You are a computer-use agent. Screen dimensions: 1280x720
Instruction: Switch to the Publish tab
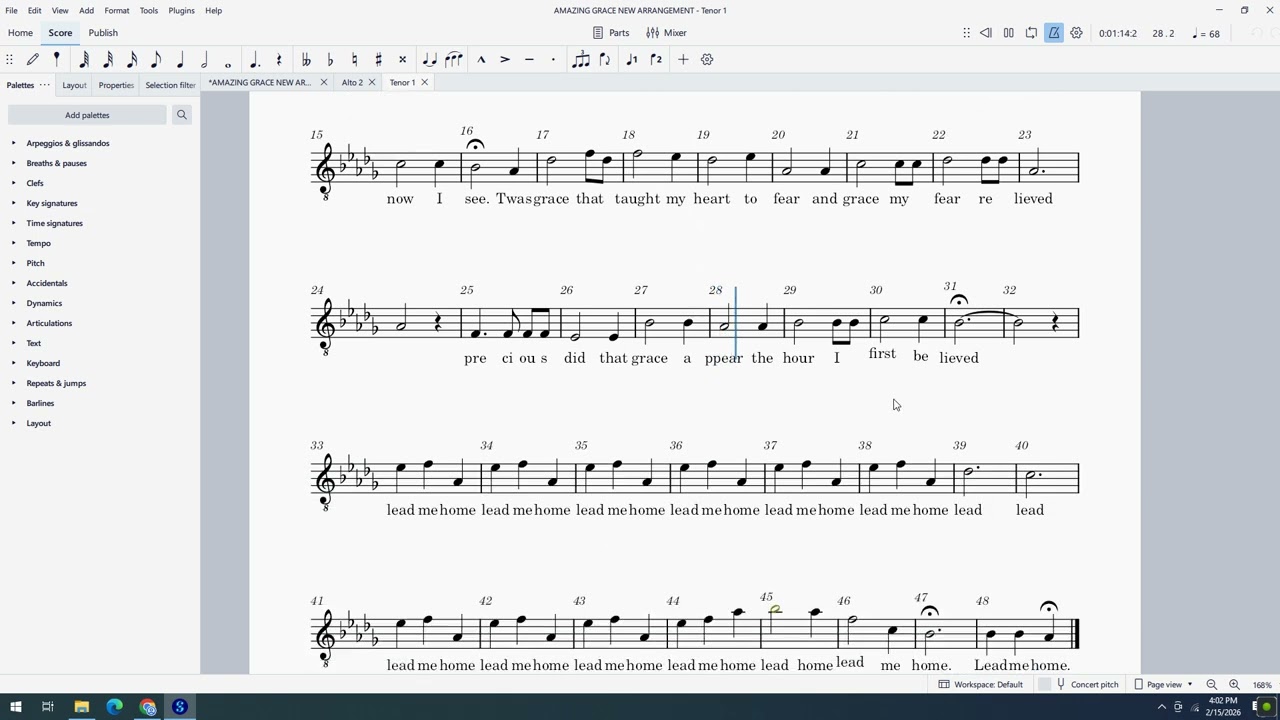tap(103, 33)
